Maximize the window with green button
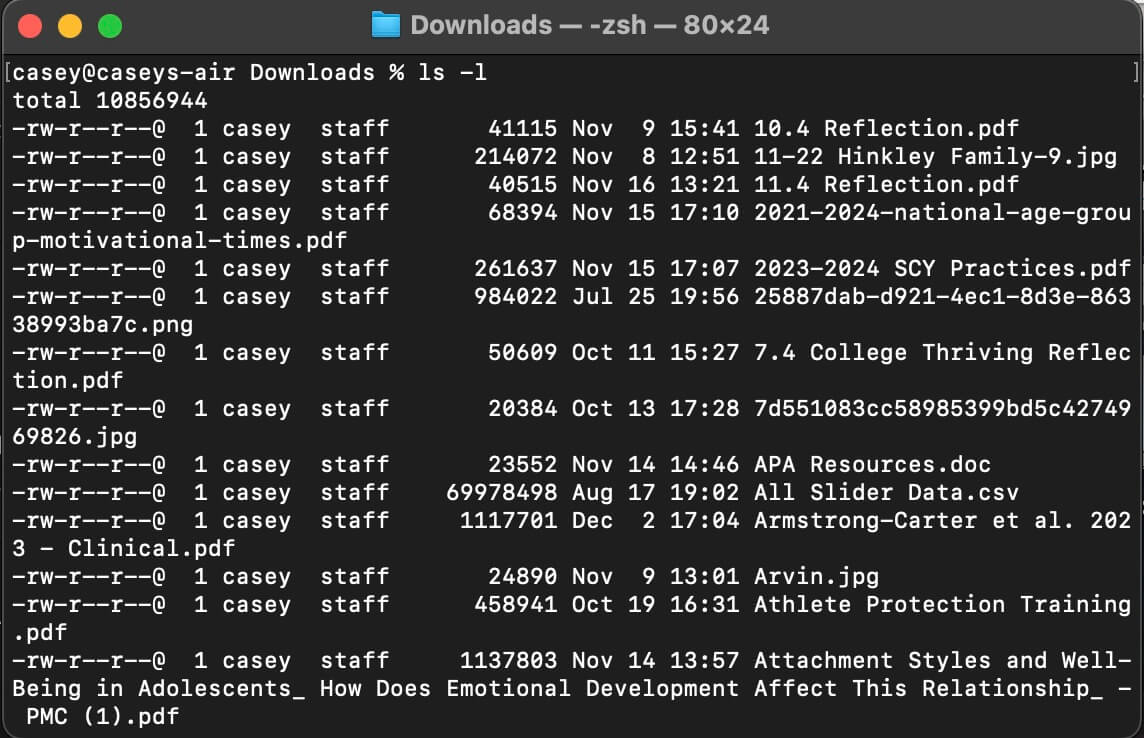Viewport: 1144px width, 738px height. pyautogui.click(x=109, y=26)
